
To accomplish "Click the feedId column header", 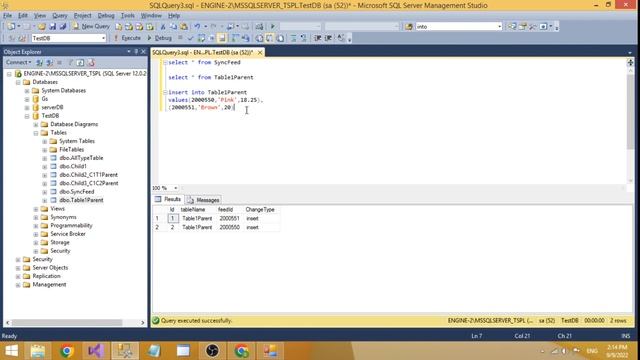I will [x=225, y=210].
